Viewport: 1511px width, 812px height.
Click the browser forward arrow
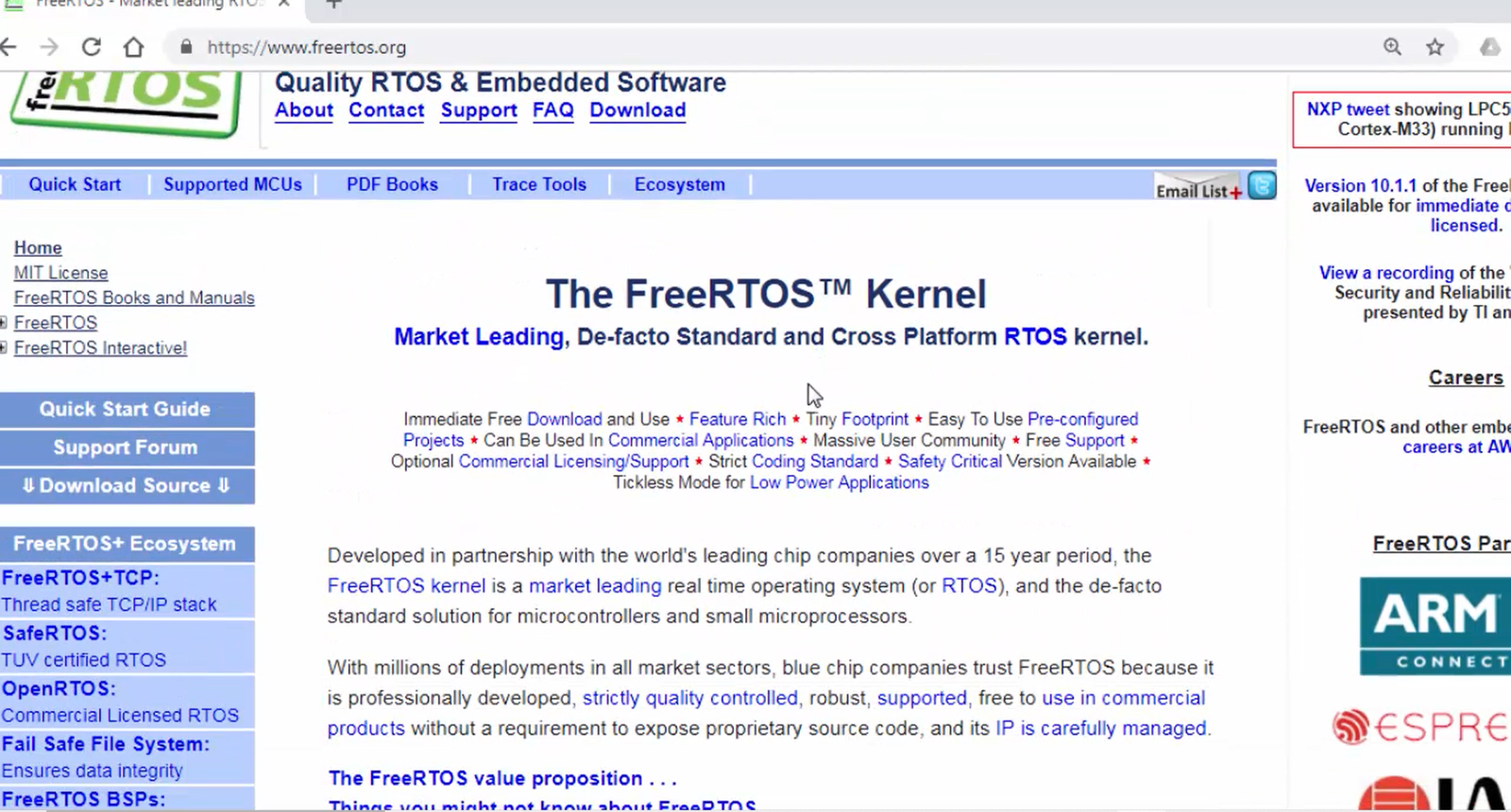click(49, 47)
